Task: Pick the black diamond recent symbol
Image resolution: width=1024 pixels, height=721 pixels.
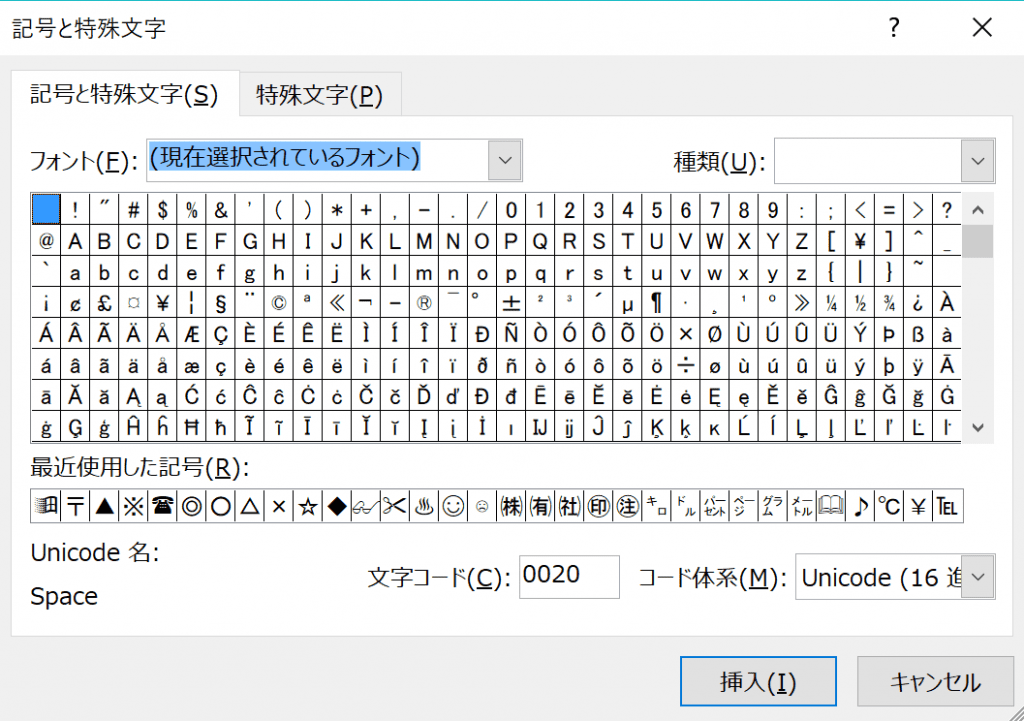Action: 337,507
